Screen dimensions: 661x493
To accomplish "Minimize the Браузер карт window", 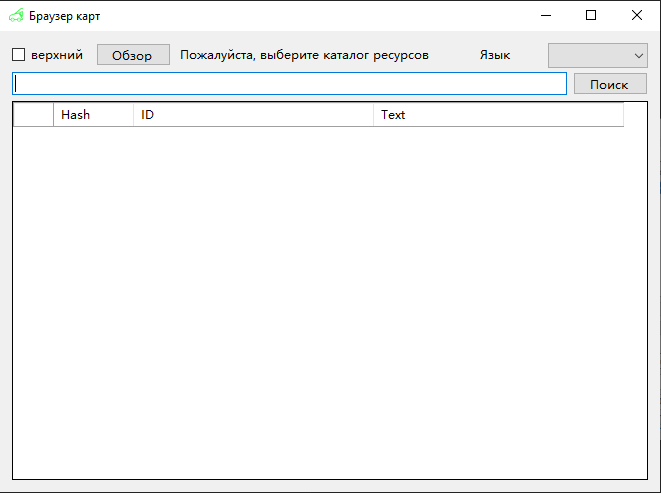I will click(x=546, y=15).
